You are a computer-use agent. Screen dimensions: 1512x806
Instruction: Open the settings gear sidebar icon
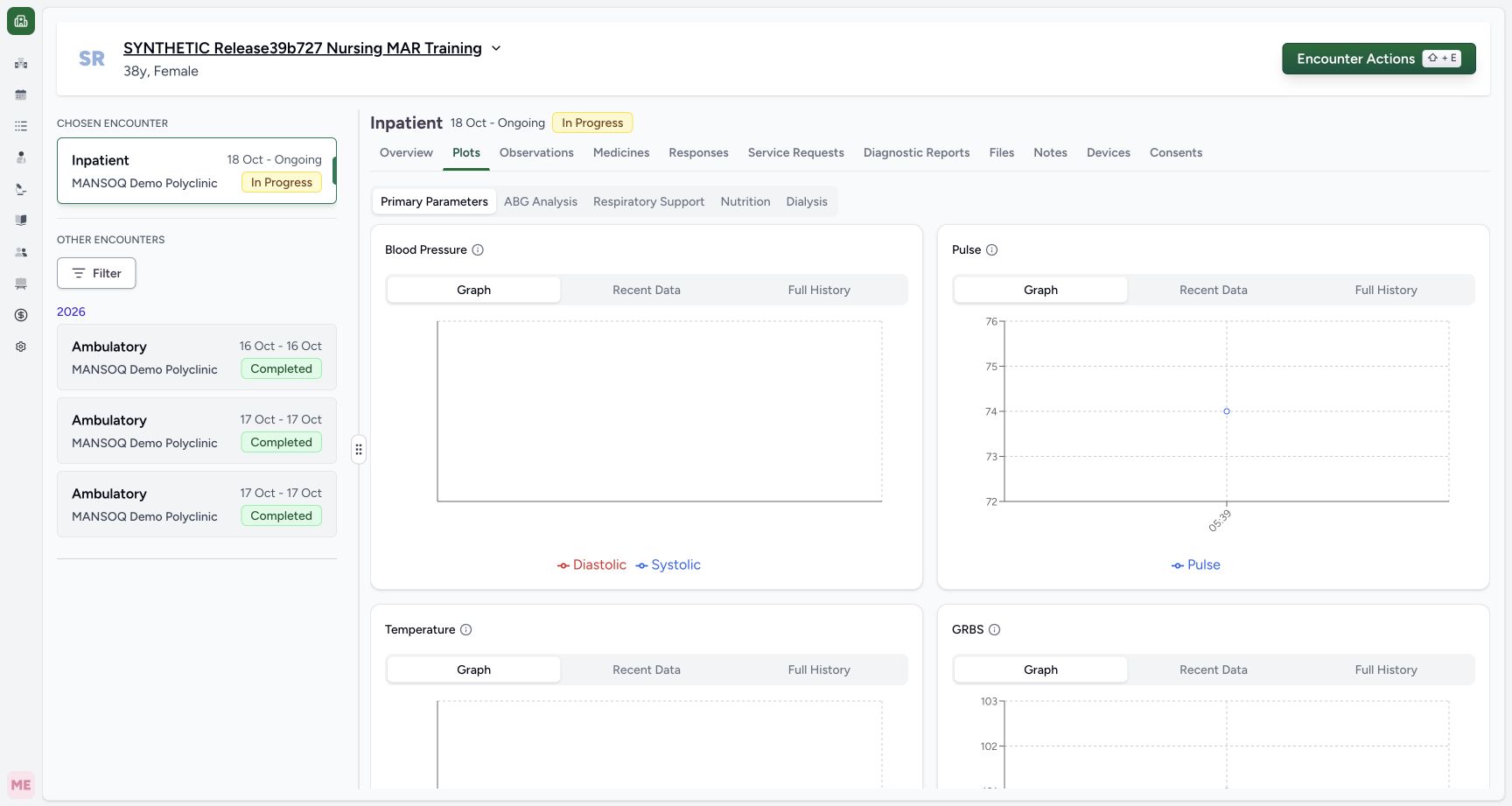point(21,347)
